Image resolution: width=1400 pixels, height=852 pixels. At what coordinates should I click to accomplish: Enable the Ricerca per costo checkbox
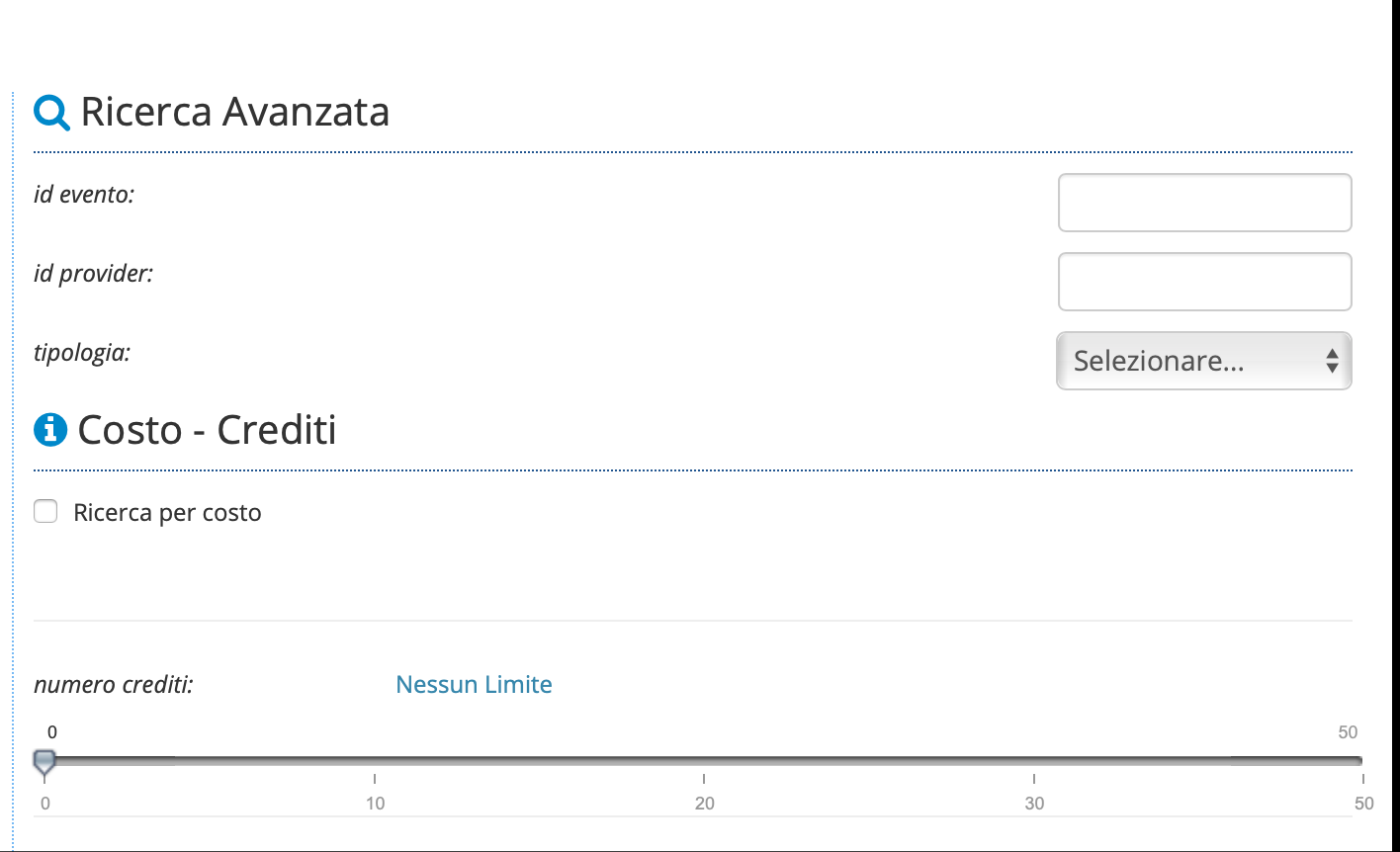click(45, 512)
